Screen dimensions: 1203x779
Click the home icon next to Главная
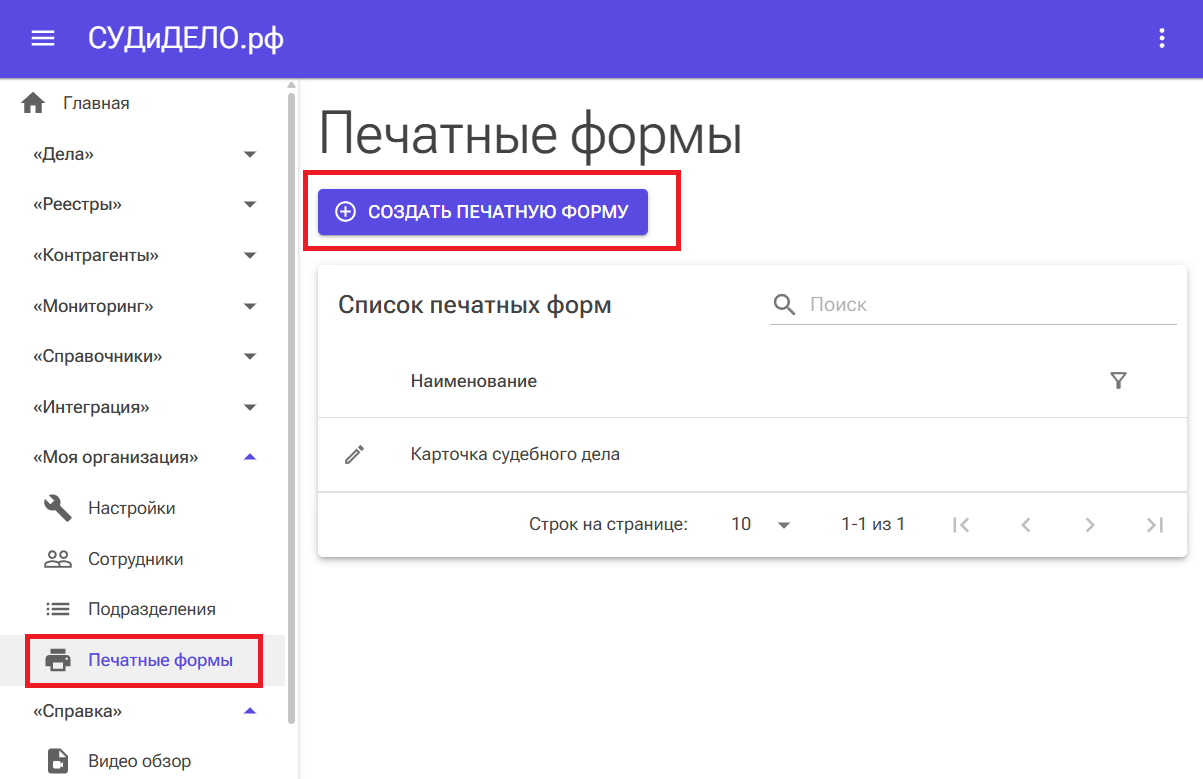(x=34, y=102)
